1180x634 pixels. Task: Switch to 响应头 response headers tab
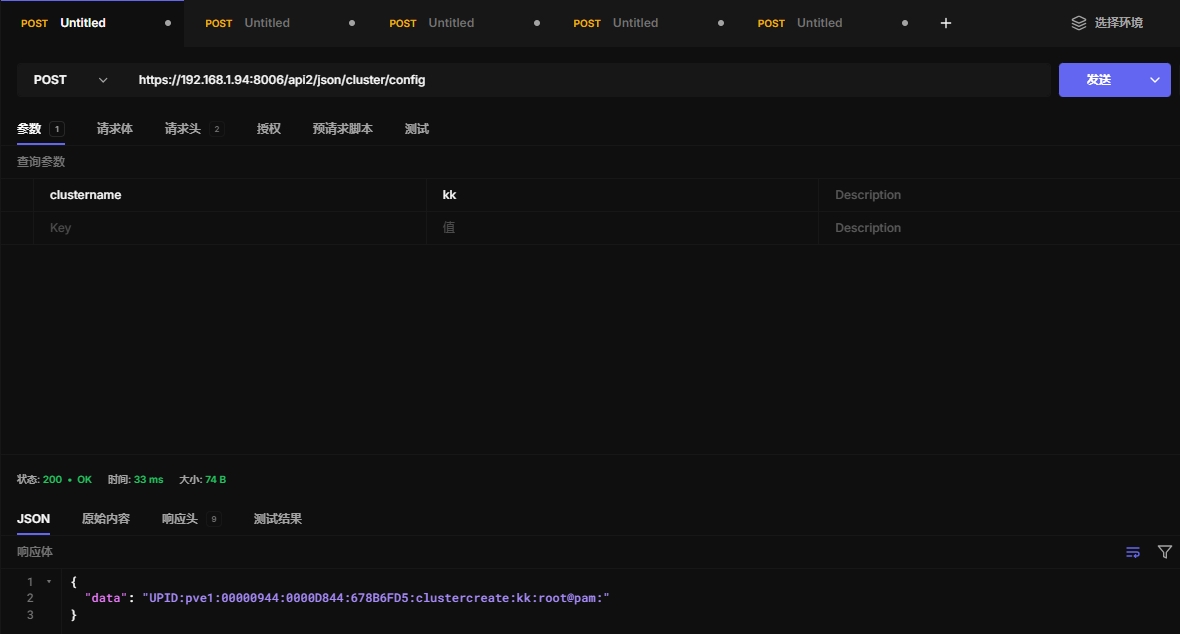180,519
